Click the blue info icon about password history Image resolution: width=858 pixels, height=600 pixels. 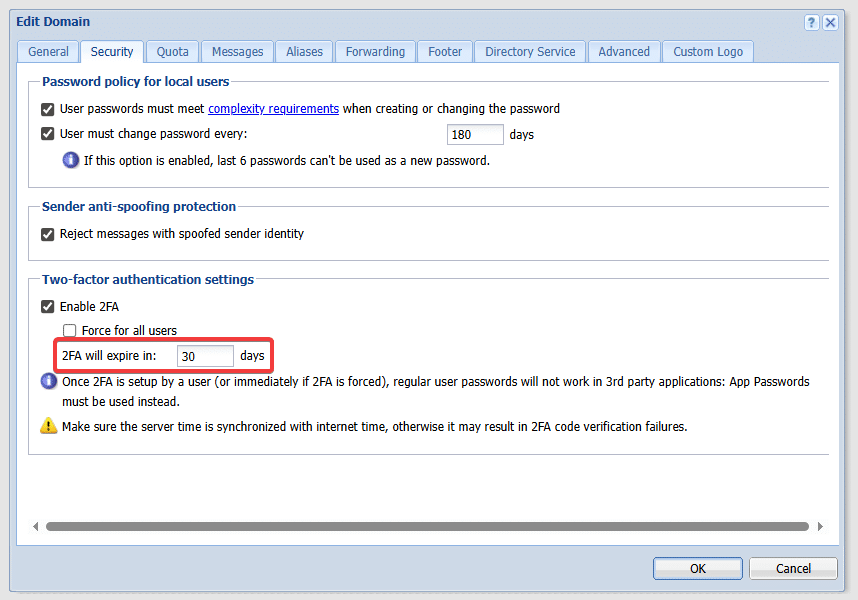pos(71,159)
